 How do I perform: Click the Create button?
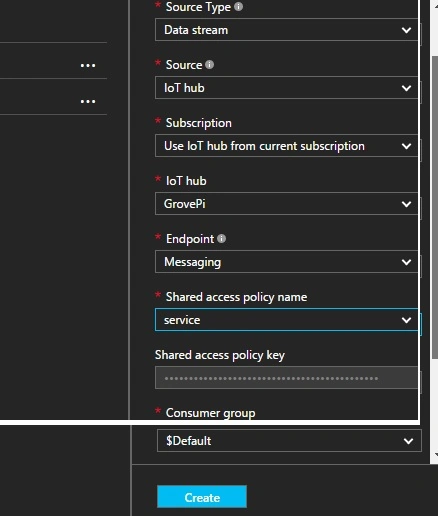click(x=202, y=497)
